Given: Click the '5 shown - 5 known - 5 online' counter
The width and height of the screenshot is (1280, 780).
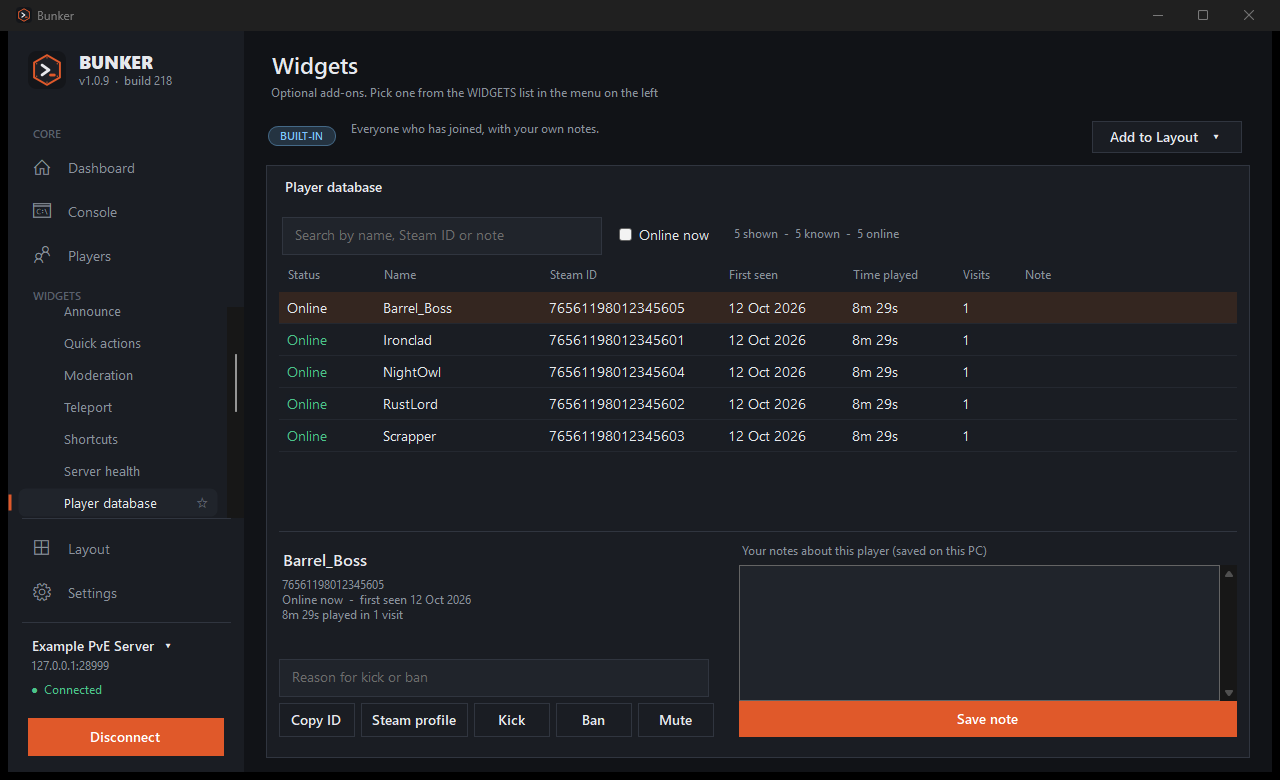Looking at the screenshot, I should (x=816, y=234).
